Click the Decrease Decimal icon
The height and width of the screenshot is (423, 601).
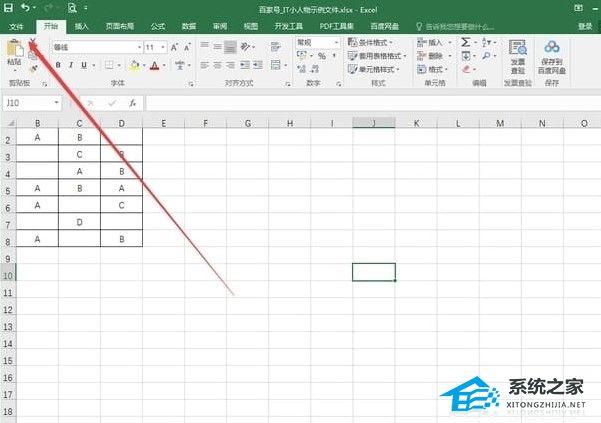tap(315, 69)
